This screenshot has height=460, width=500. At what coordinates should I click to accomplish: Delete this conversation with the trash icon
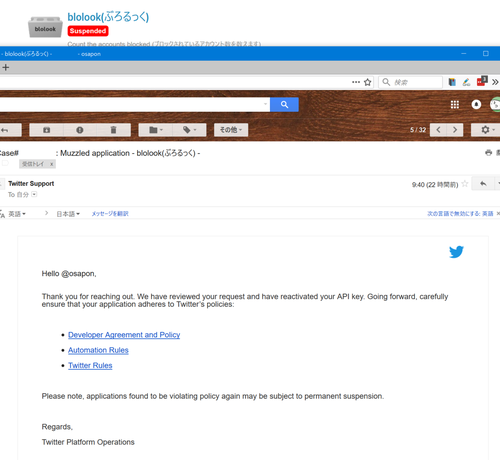pyautogui.click(x=113, y=130)
